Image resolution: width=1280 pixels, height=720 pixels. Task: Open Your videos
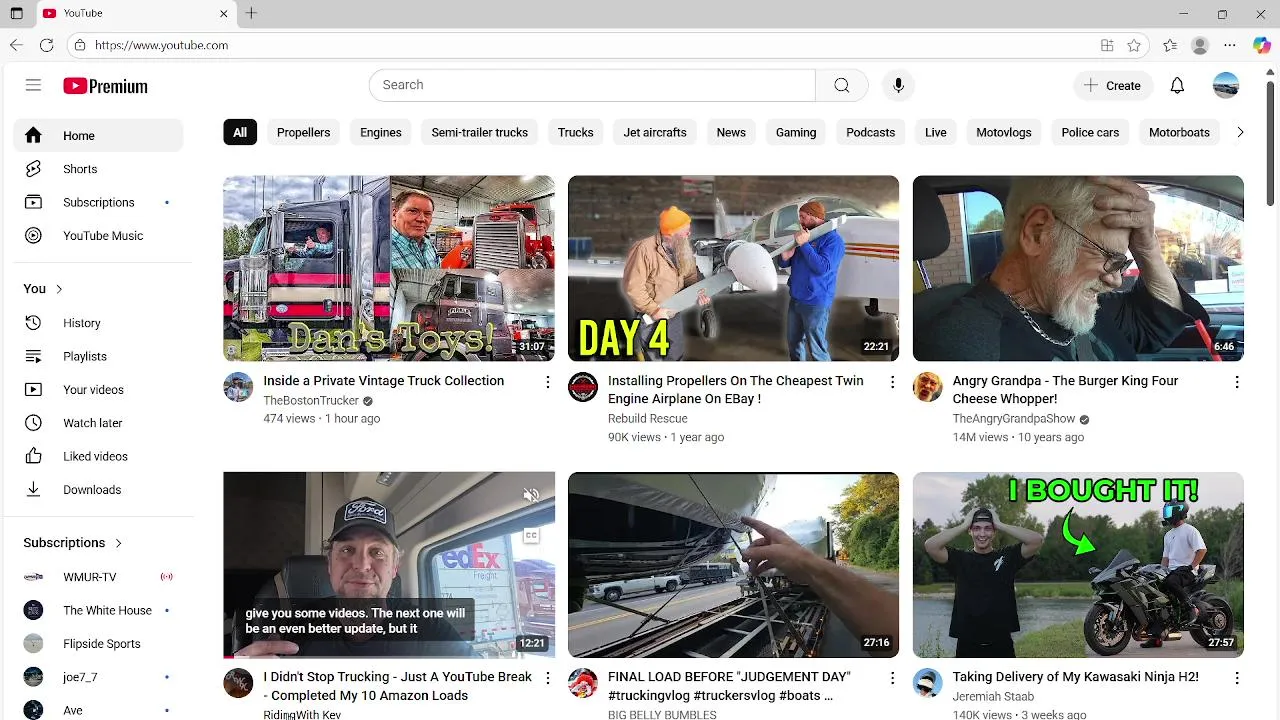pos(98,390)
